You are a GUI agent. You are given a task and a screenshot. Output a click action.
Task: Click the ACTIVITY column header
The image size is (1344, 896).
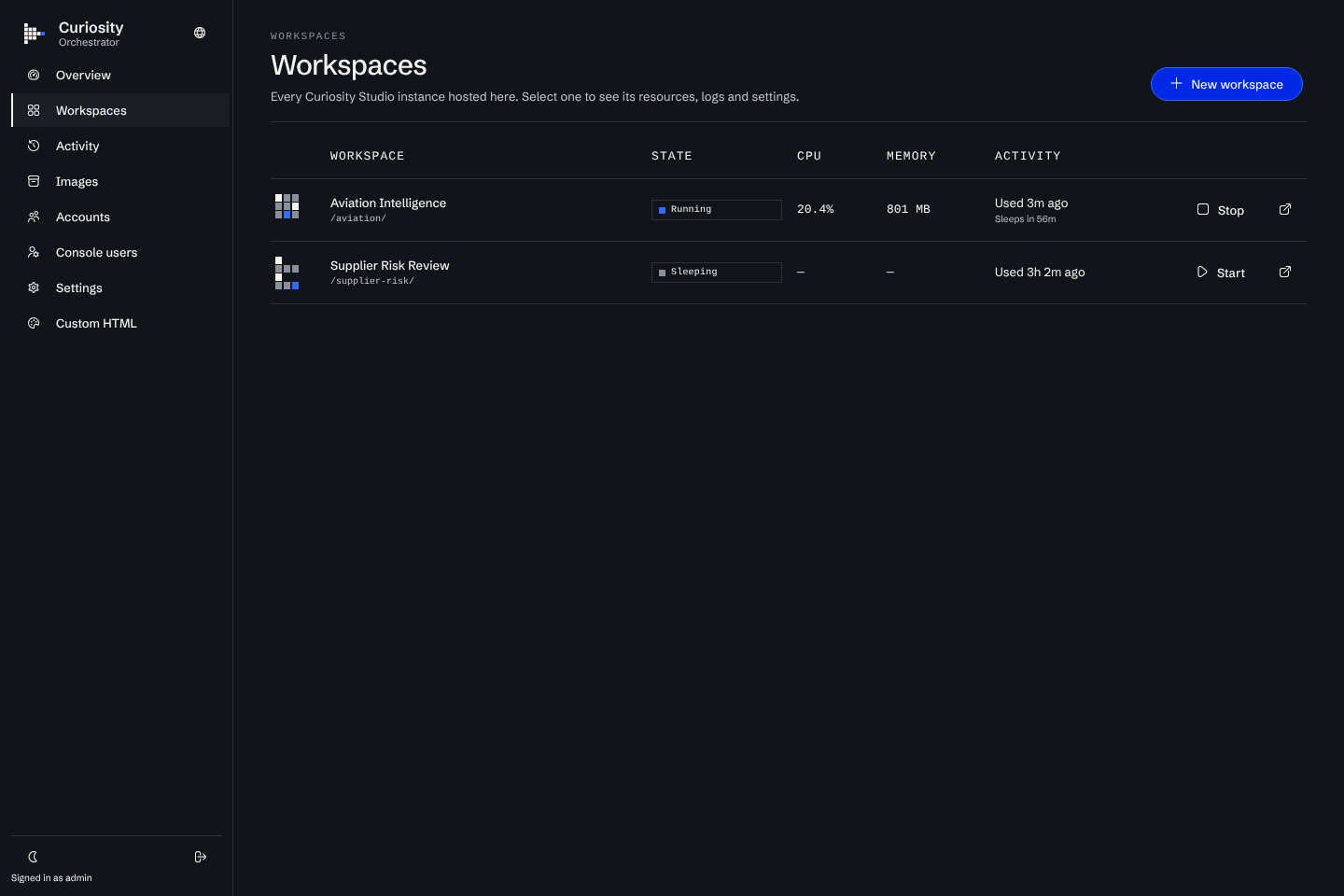[x=1028, y=156]
